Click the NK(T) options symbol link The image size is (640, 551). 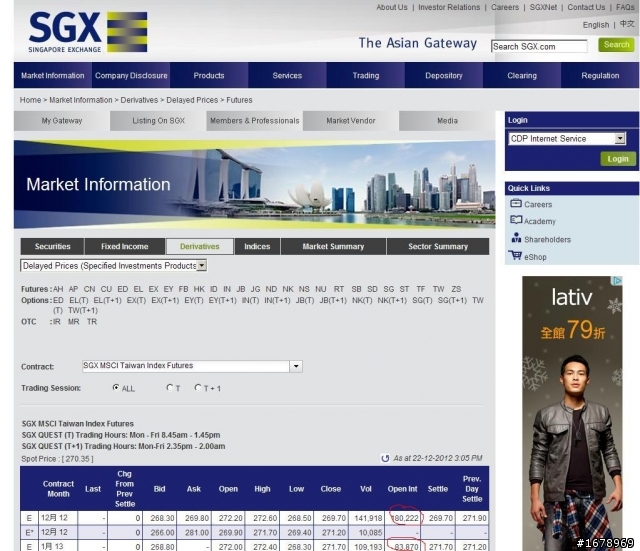362,300
